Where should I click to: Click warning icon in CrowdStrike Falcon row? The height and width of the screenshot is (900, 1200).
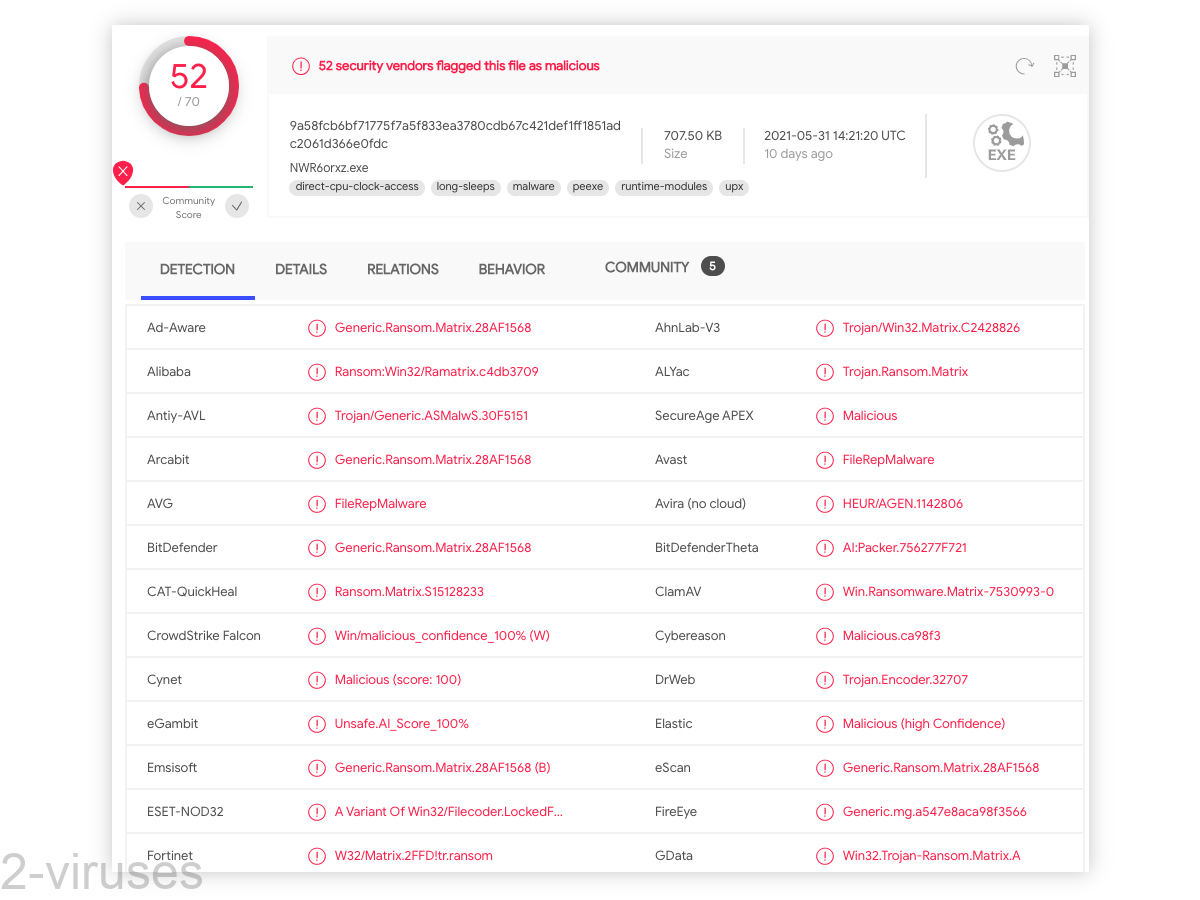pyautogui.click(x=317, y=636)
